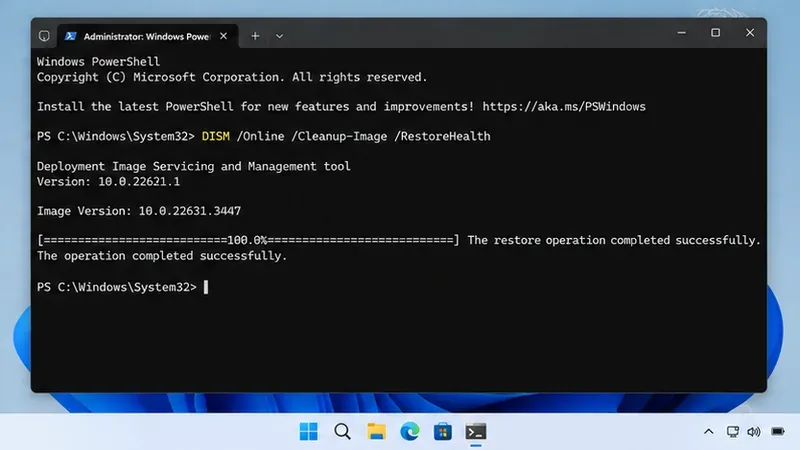
Task: Show hidden system tray icons
Action: [x=709, y=432]
